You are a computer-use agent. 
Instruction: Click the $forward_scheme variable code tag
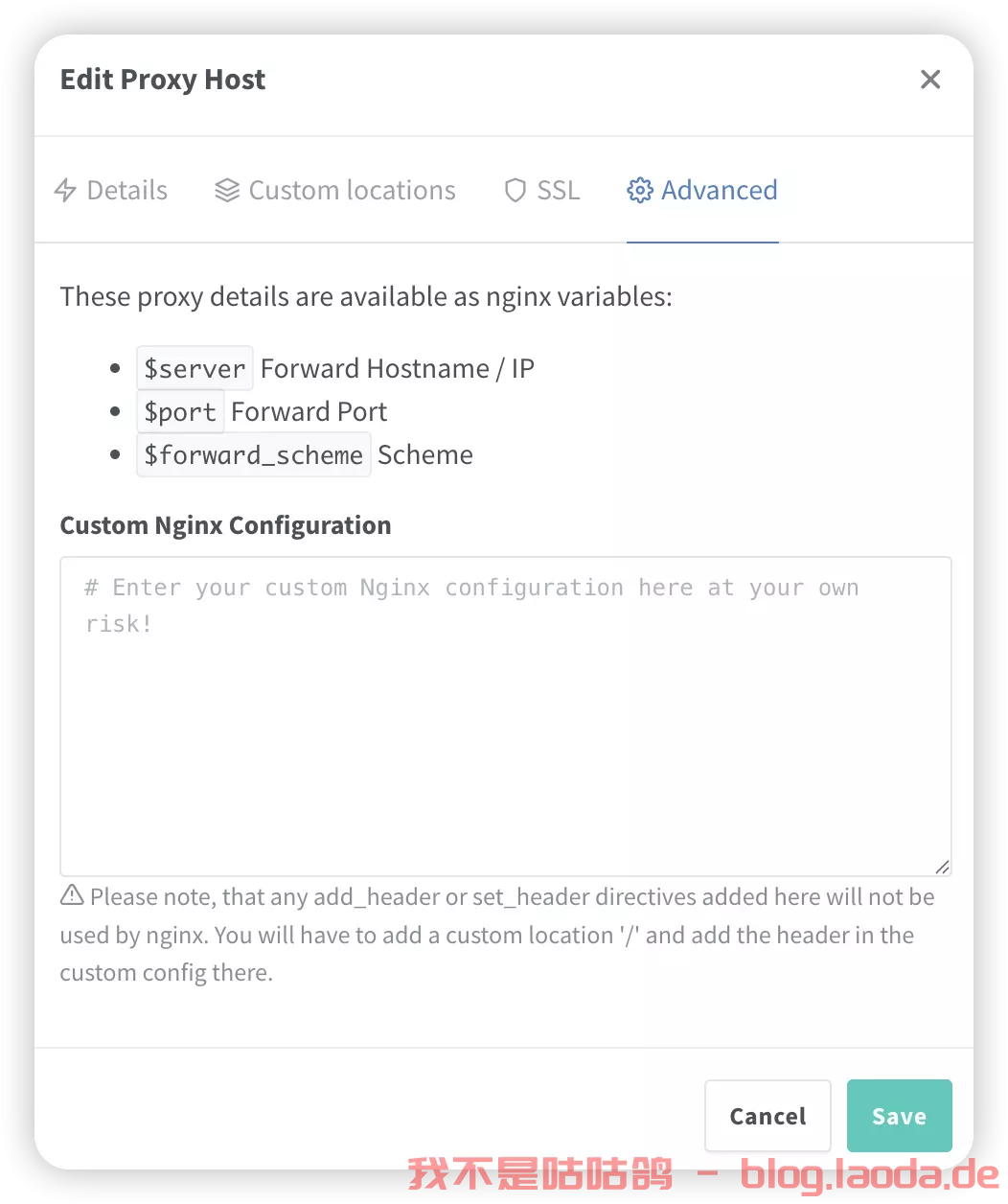pyautogui.click(x=254, y=454)
